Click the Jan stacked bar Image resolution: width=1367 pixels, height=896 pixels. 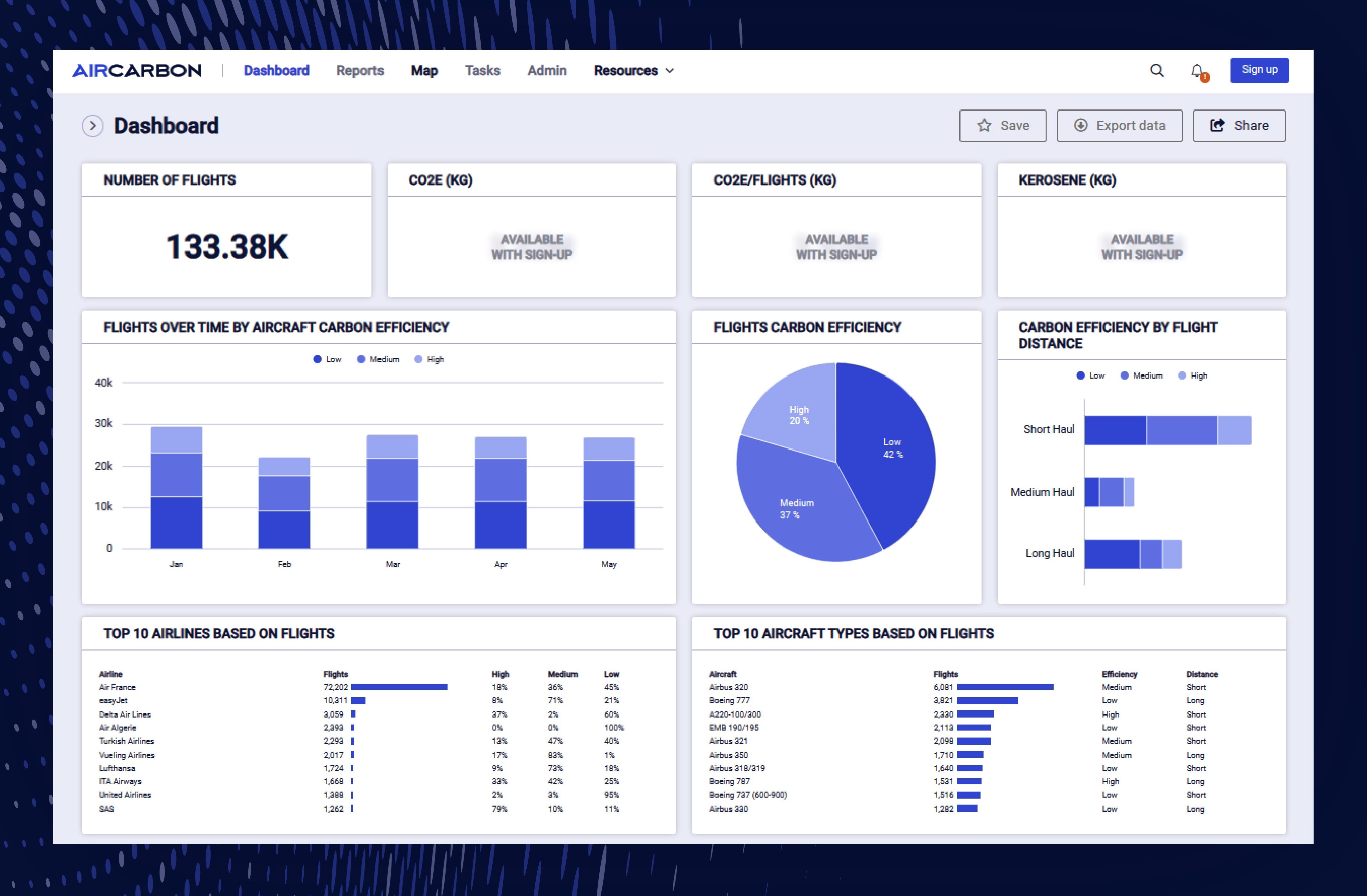[x=176, y=488]
